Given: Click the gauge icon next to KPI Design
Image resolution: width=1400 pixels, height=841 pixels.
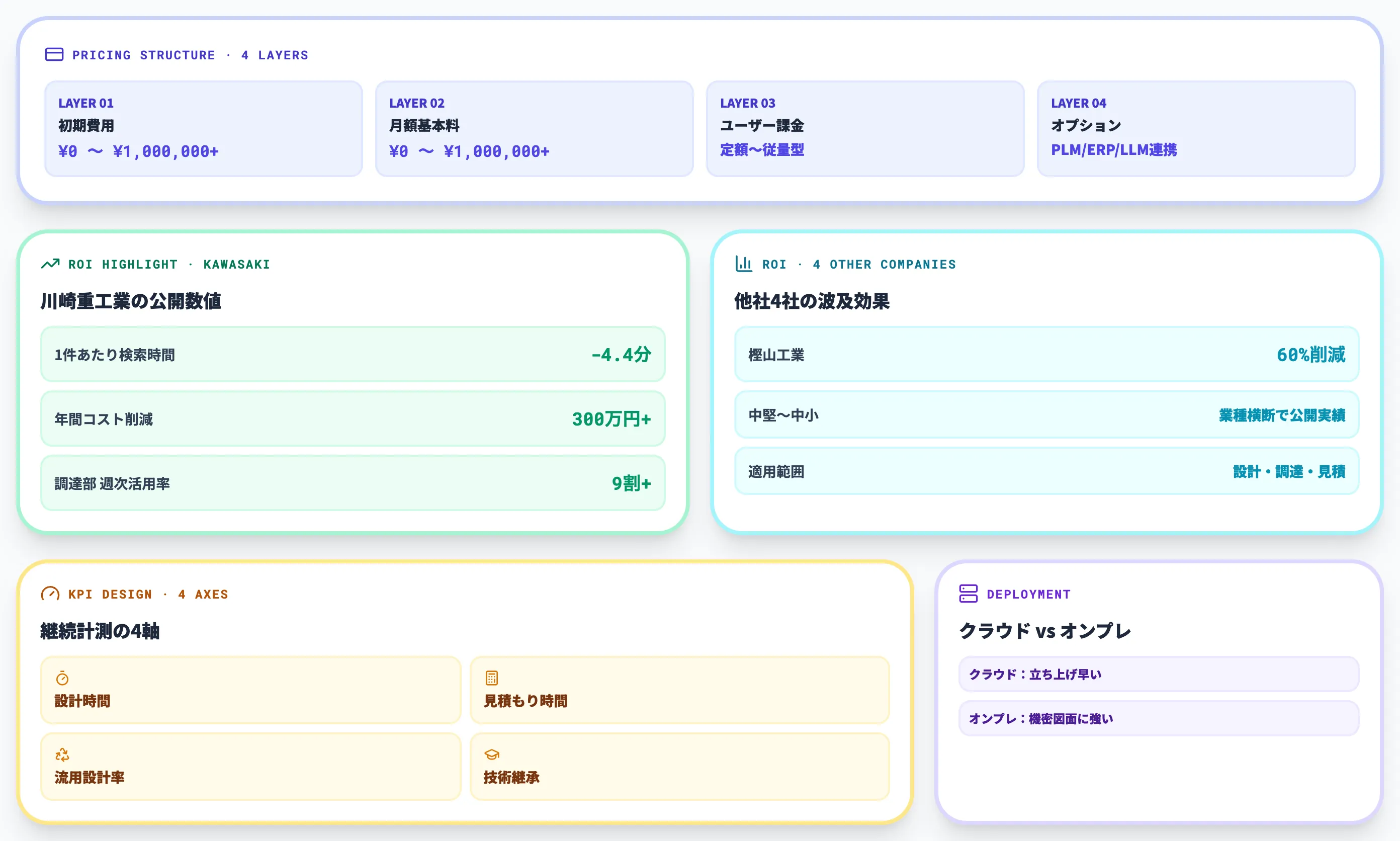Looking at the screenshot, I should 50,594.
